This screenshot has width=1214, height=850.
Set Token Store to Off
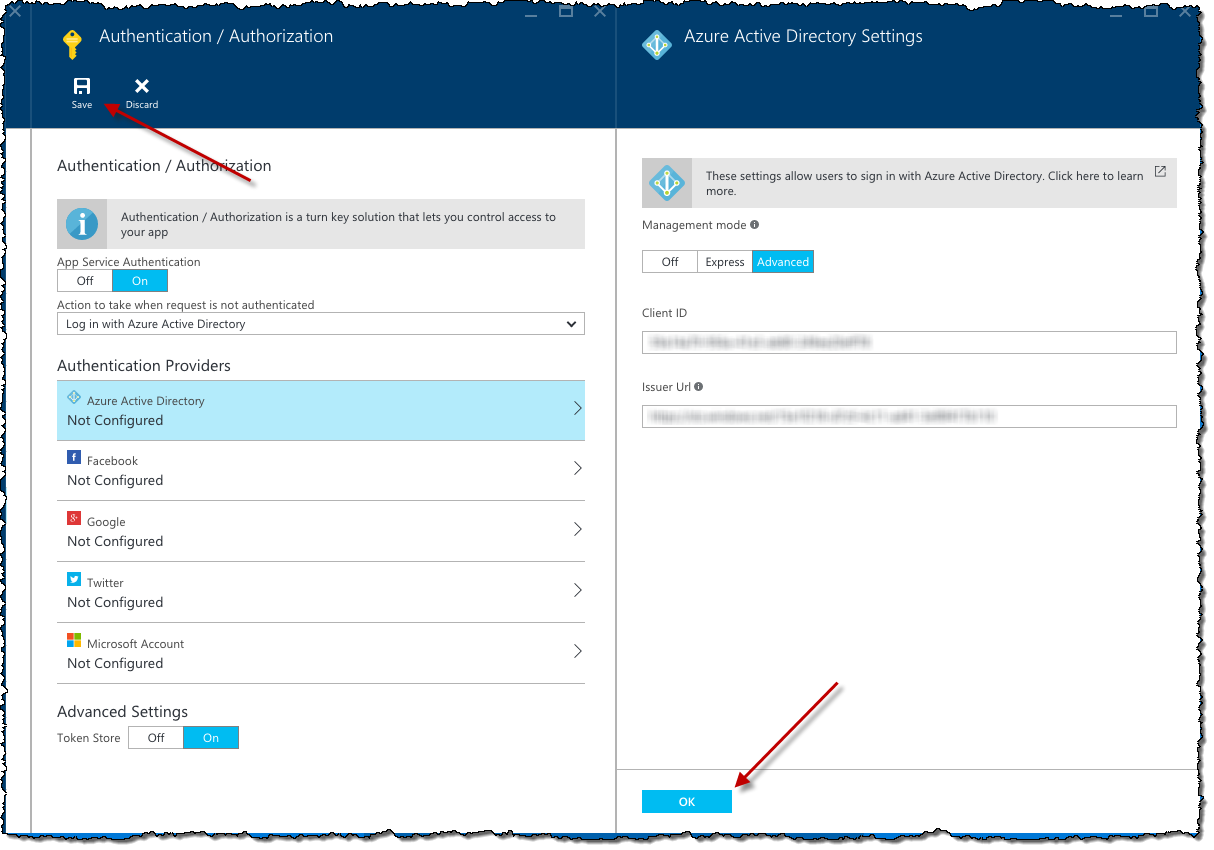156,738
